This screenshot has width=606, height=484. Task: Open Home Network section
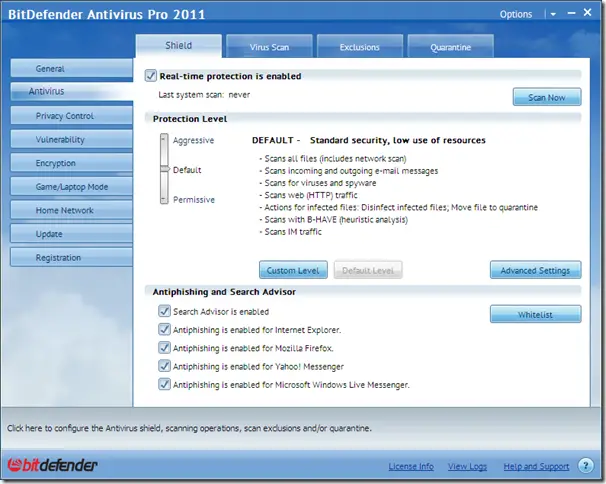(71, 210)
